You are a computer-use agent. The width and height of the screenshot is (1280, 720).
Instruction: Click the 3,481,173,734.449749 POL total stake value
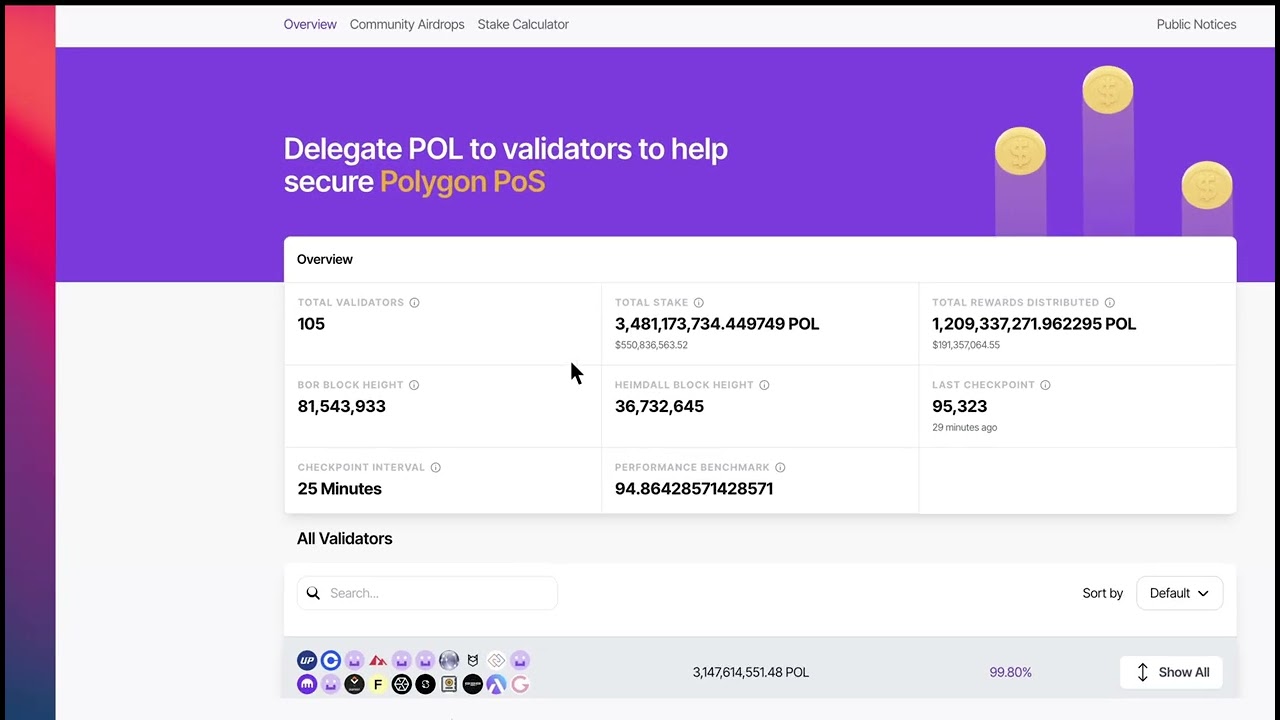coord(717,324)
